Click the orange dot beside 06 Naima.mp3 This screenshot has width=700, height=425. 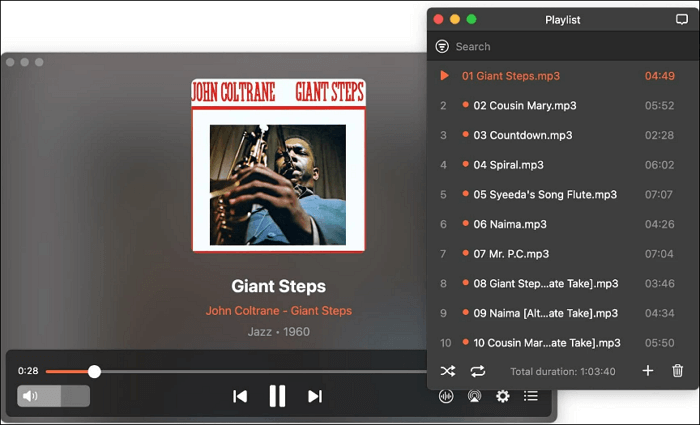pyautogui.click(x=465, y=223)
